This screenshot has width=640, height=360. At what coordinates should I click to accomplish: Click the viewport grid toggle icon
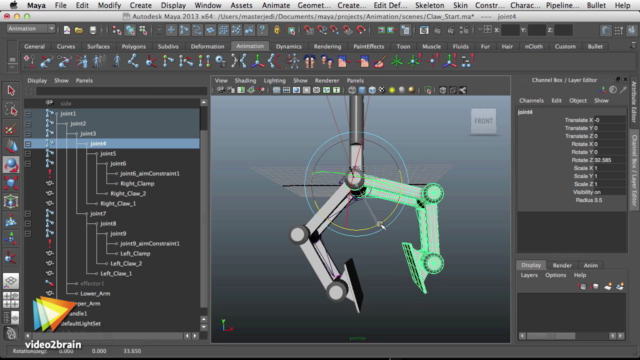[x=276, y=90]
